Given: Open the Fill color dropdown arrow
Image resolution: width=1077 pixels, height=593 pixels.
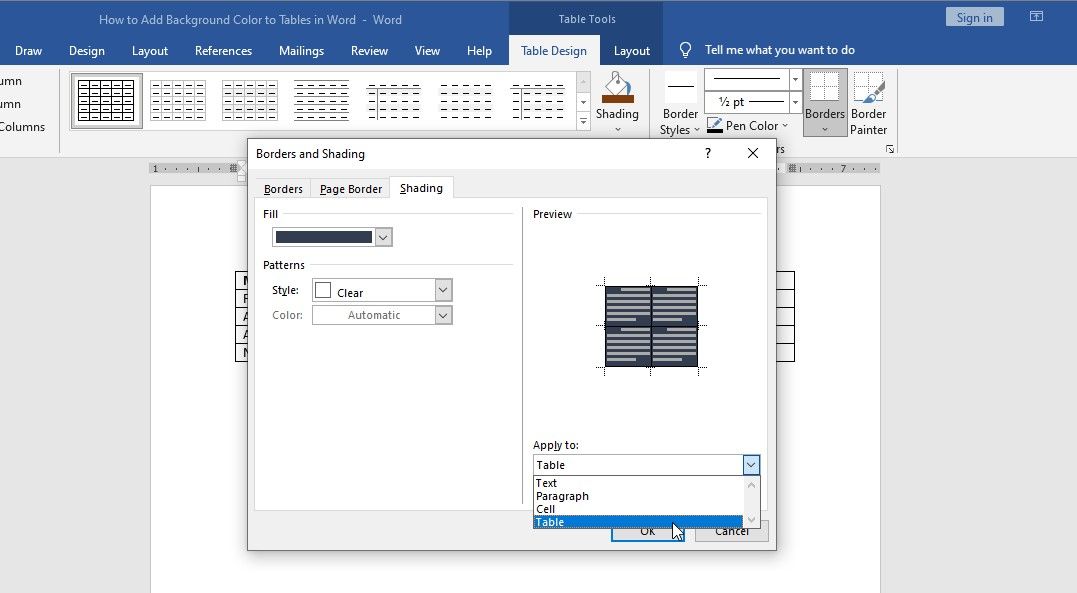Looking at the screenshot, I should coord(383,237).
